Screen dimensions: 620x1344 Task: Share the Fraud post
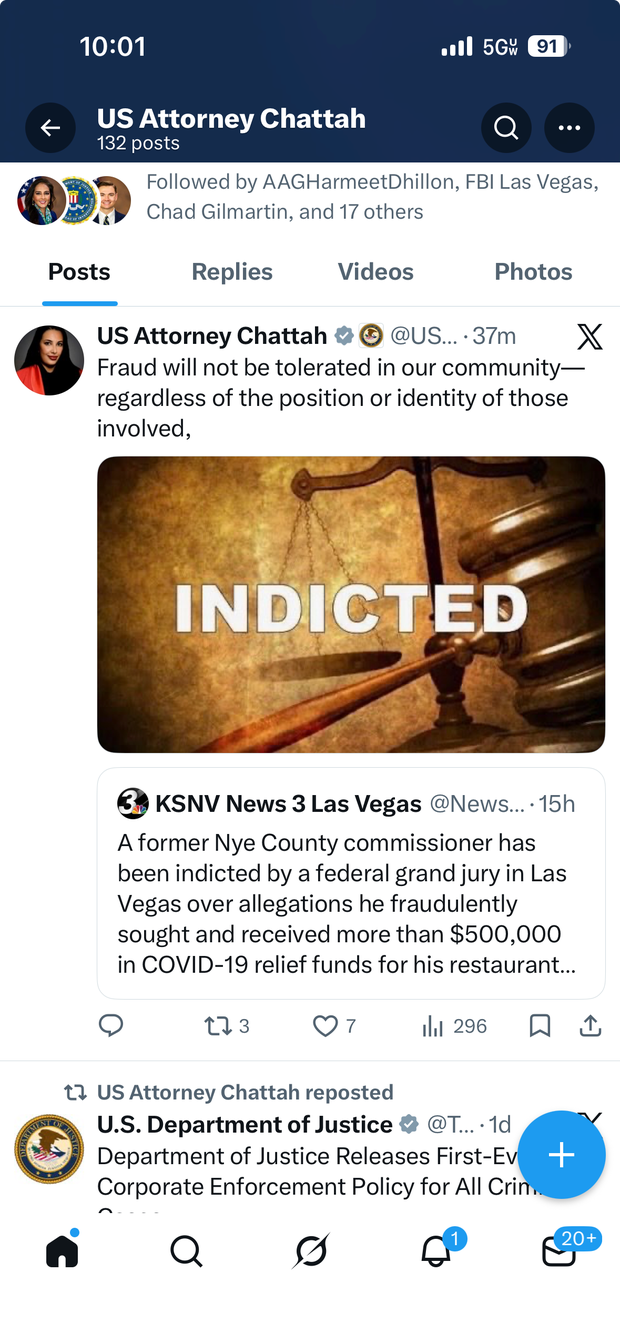[x=590, y=1025]
